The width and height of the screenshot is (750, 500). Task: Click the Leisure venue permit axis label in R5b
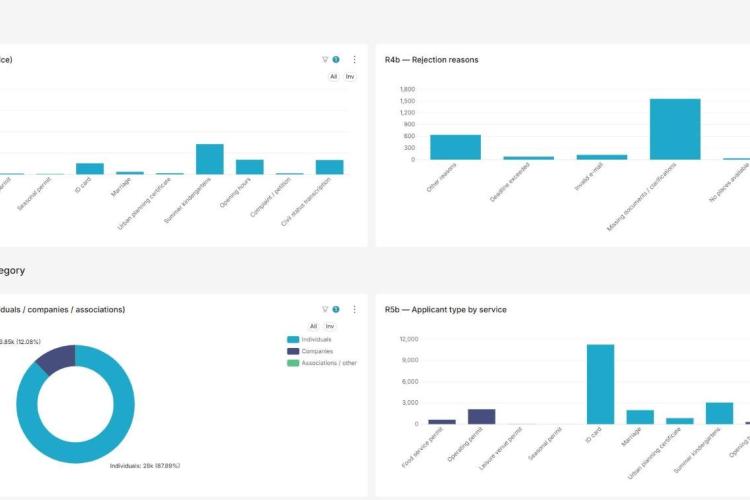[500, 449]
